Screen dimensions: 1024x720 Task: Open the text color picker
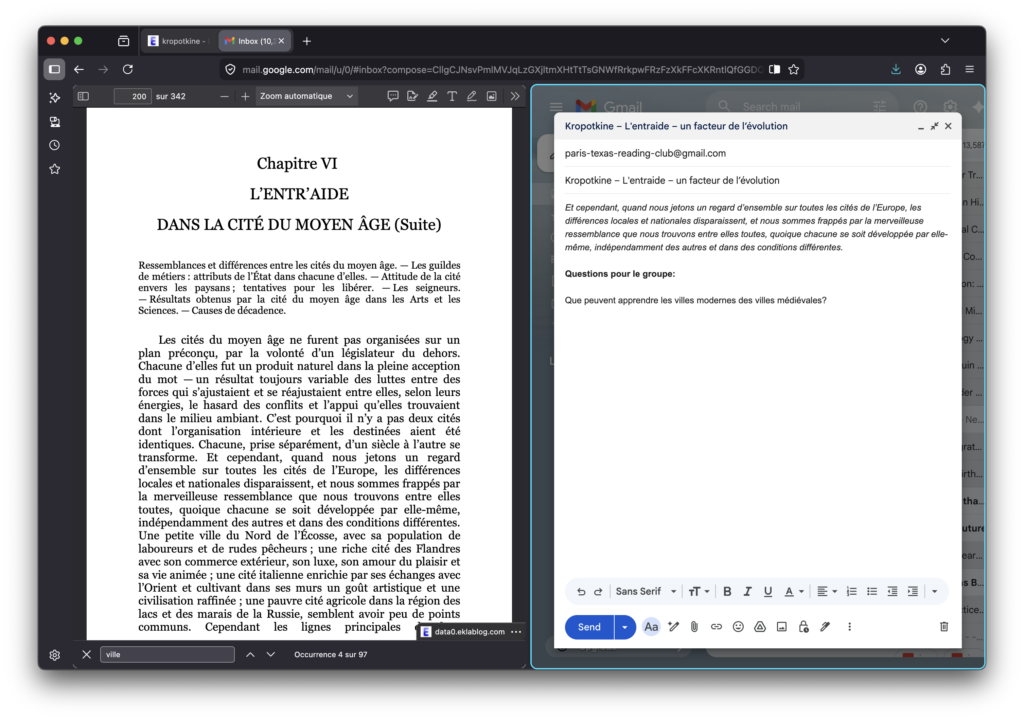coord(787,591)
